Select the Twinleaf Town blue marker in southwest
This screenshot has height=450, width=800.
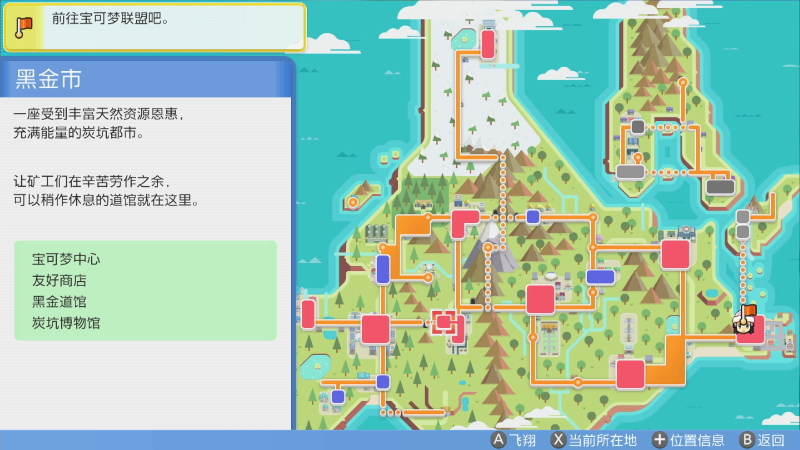tap(338, 396)
